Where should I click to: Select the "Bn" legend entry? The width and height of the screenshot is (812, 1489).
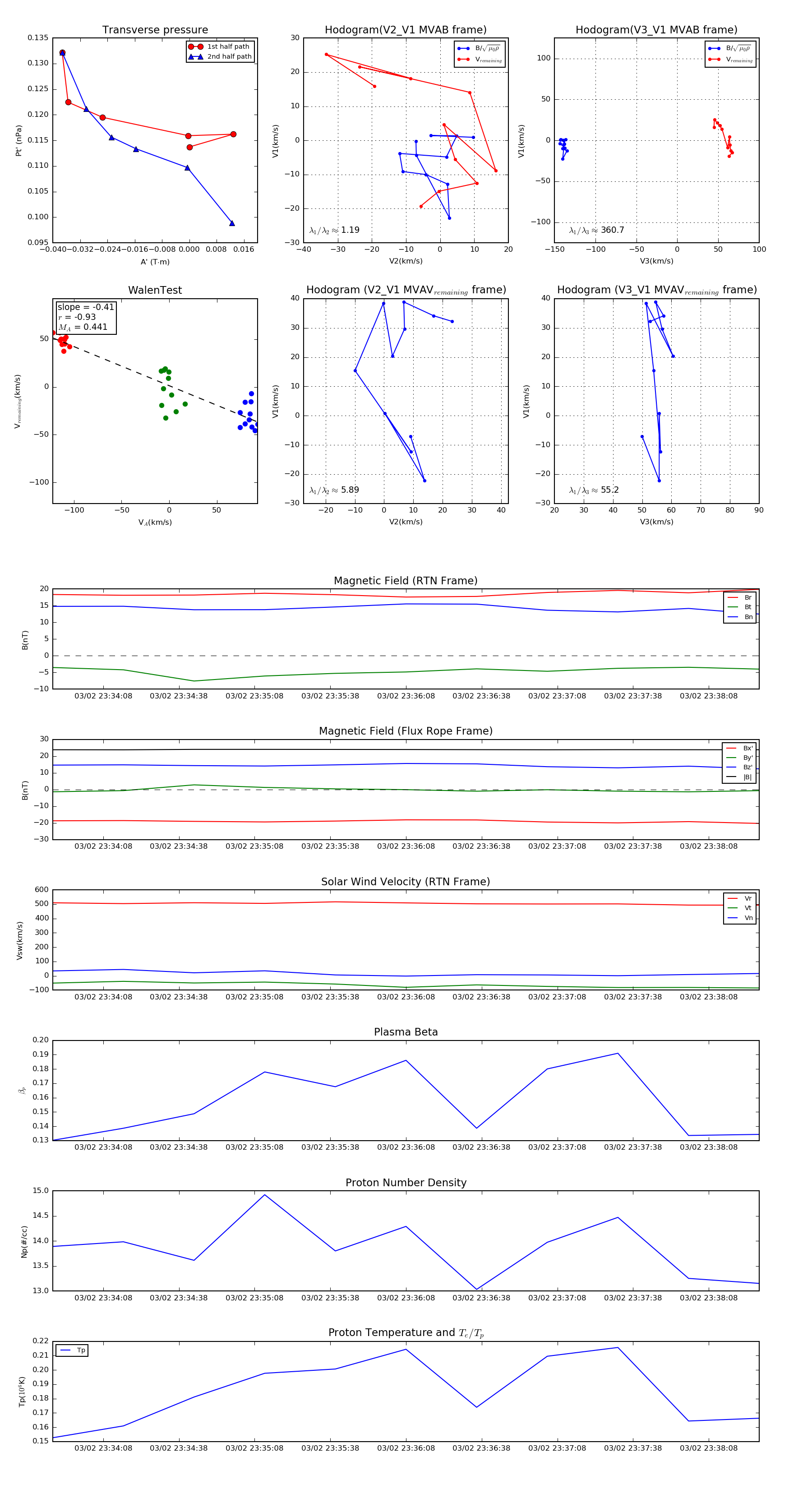click(x=740, y=617)
